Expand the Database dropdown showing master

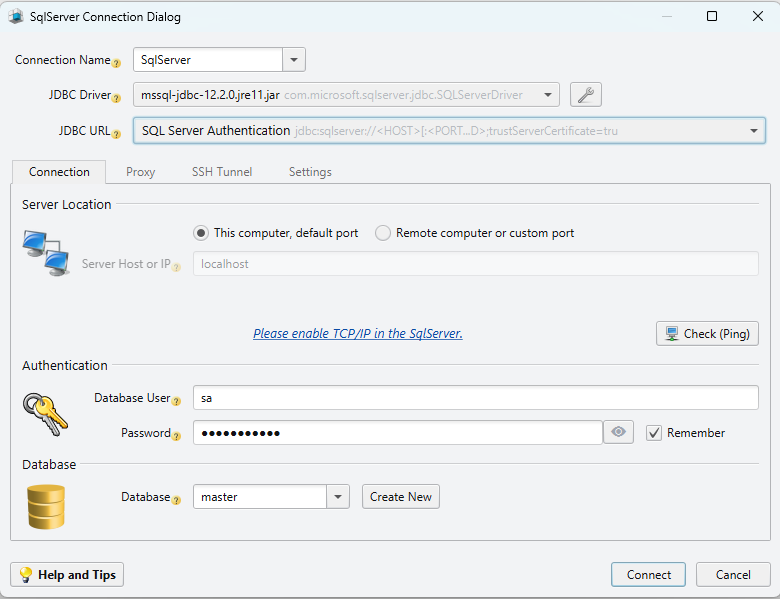(338, 497)
